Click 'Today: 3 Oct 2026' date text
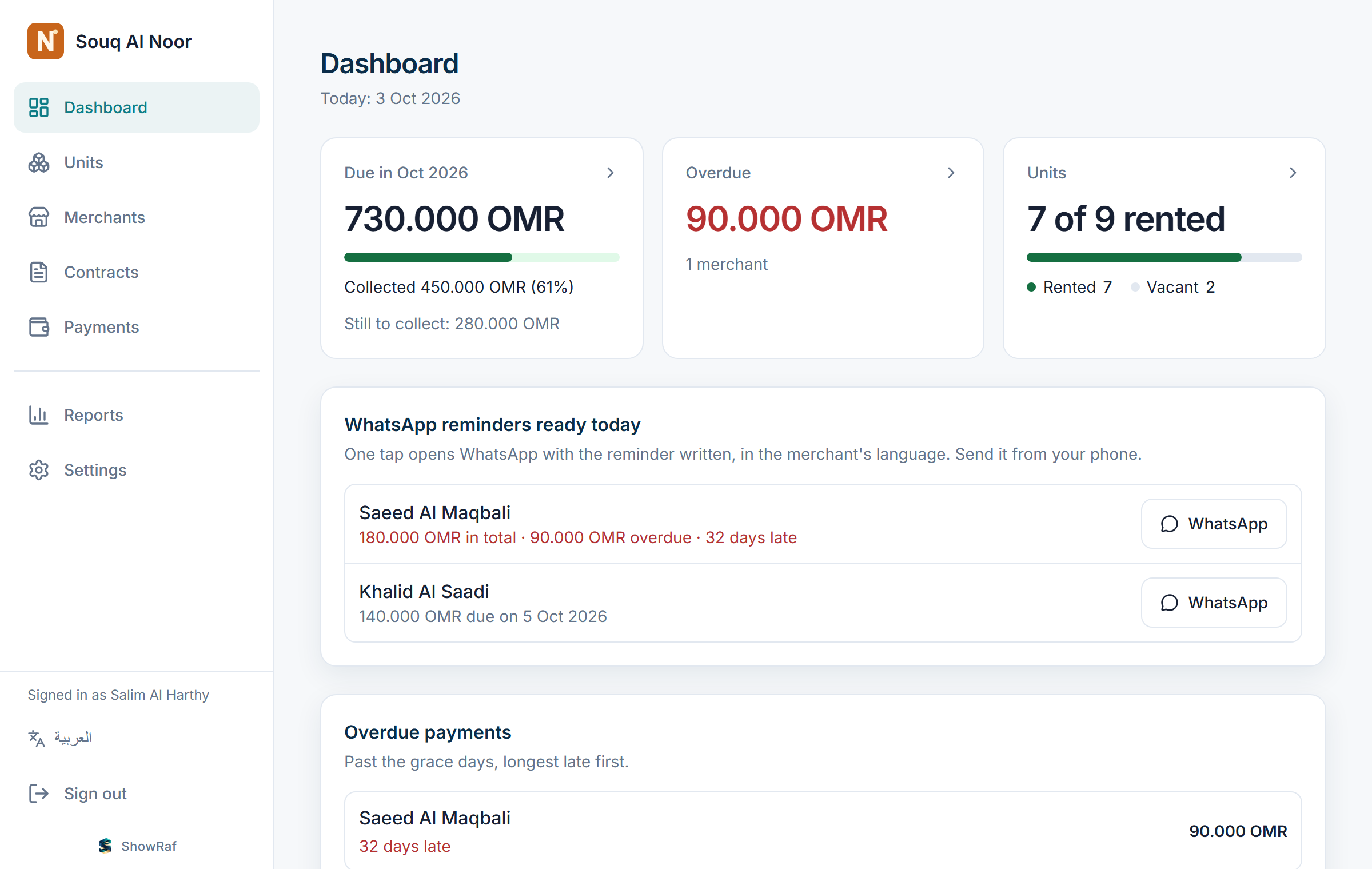The image size is (1372, 869). click(390, 98)
